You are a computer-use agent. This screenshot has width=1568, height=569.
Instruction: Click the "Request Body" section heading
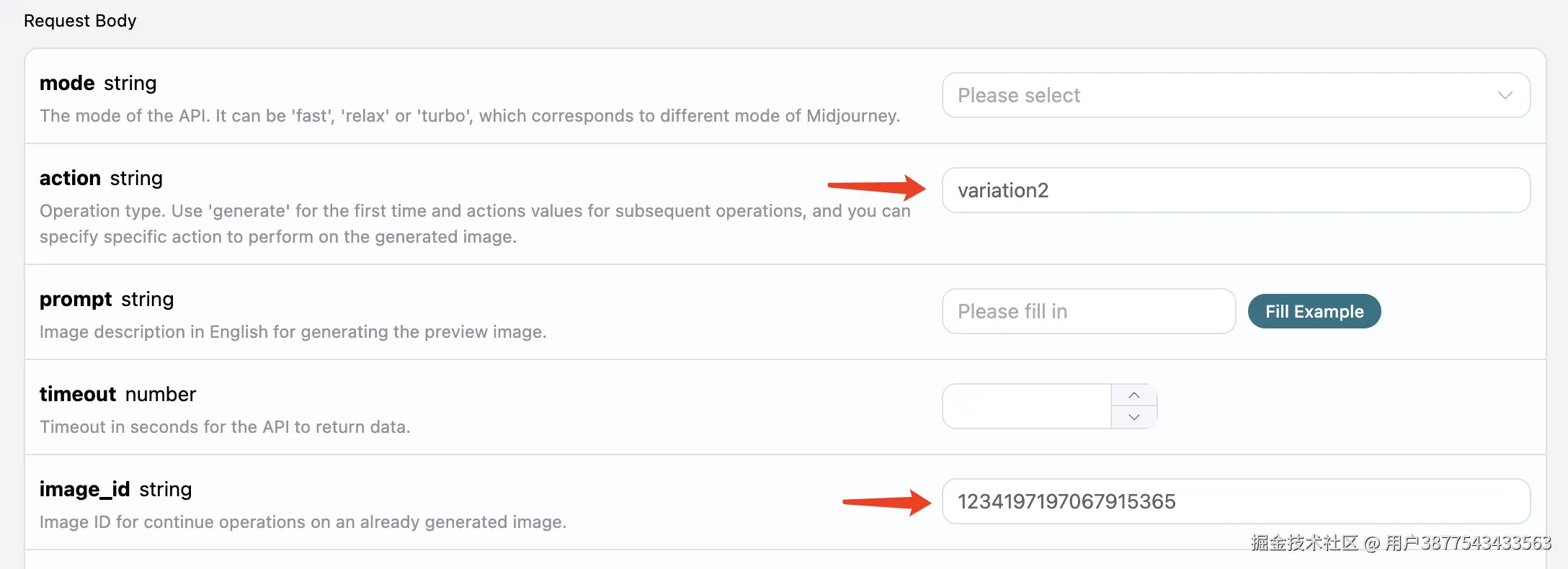click(x=80, y=21)
